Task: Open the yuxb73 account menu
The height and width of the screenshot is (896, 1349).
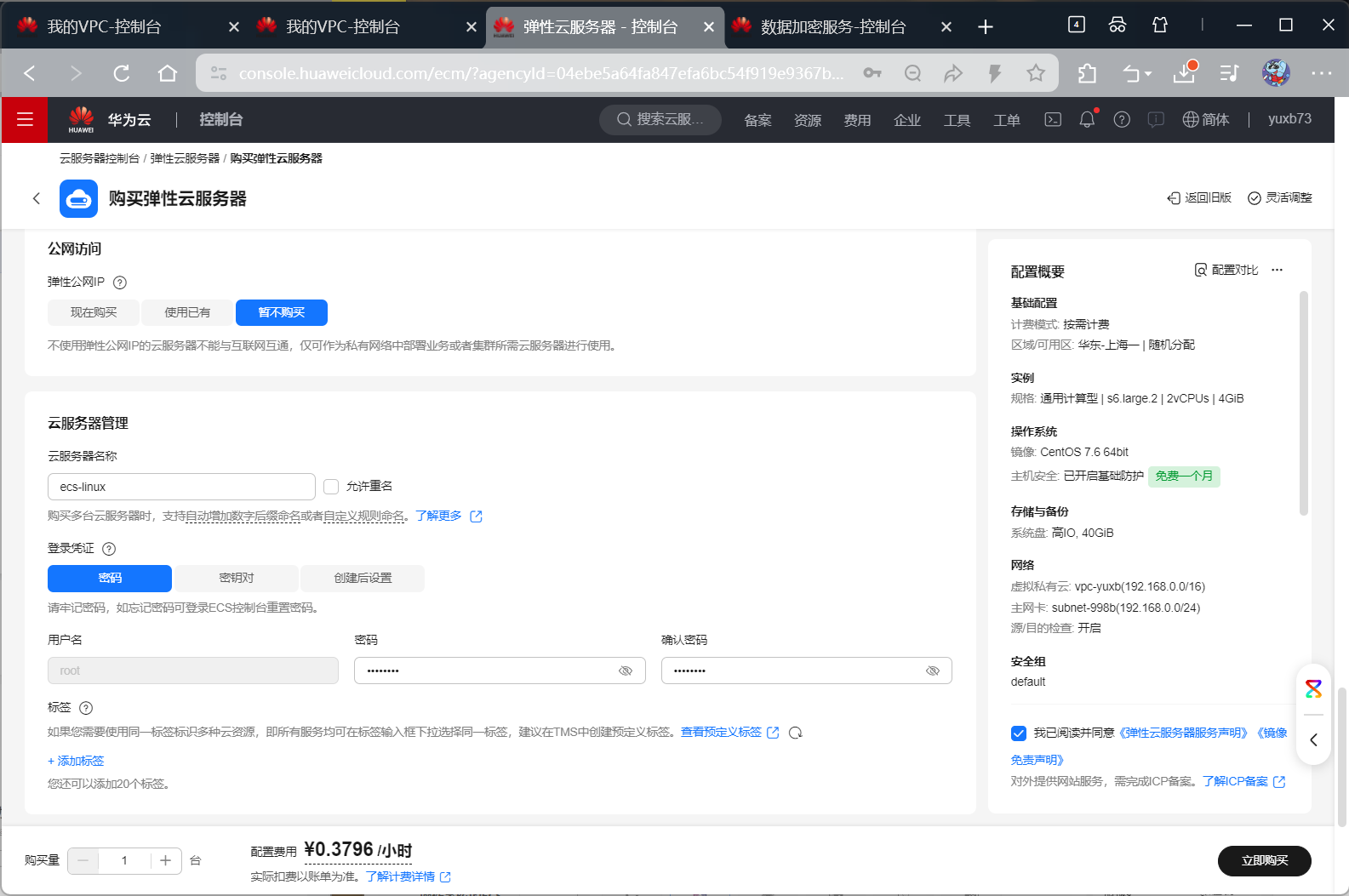Action: tap(1289, 119)
